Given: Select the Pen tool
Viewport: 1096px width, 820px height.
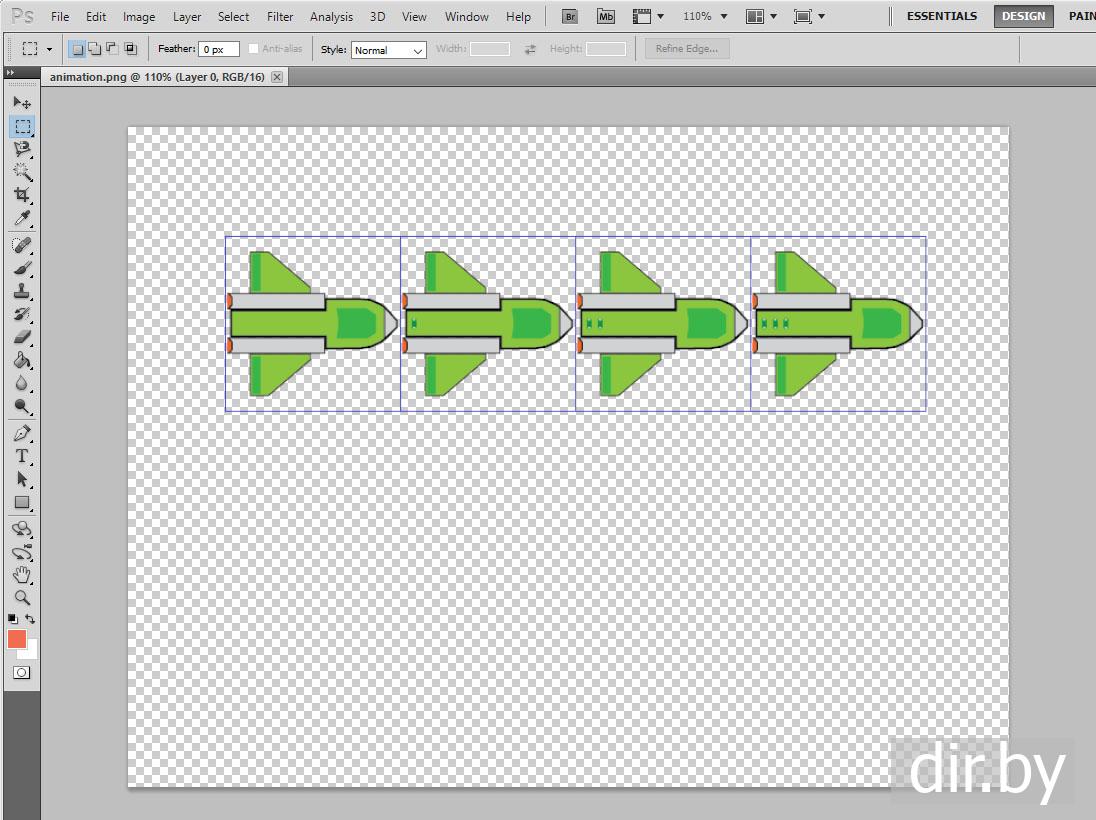Looking at the screenshot, I should pos(22,433).
